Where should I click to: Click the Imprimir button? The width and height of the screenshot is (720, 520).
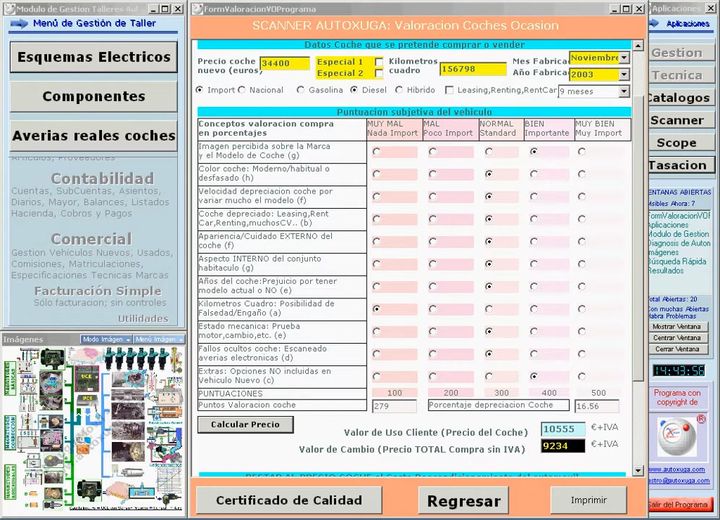click(x=589, y=500)
